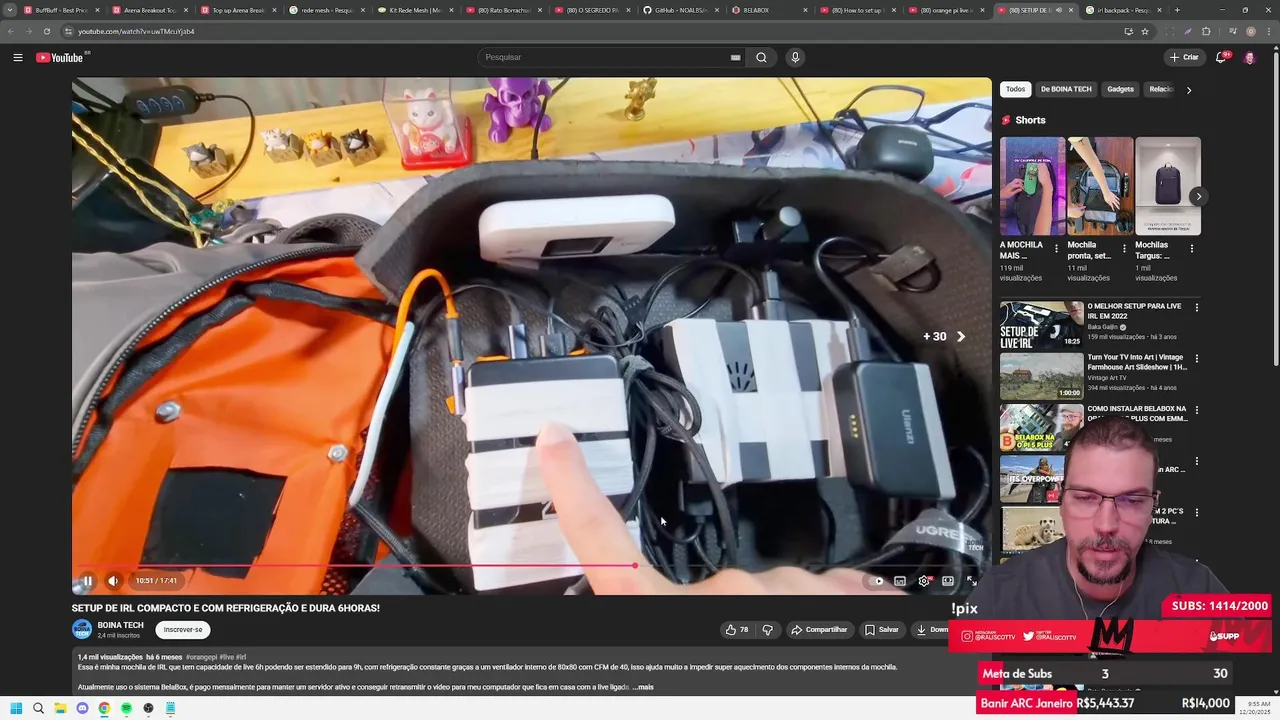
Task: Open Discord from the taskbar
Action: [x=82, y=709]
